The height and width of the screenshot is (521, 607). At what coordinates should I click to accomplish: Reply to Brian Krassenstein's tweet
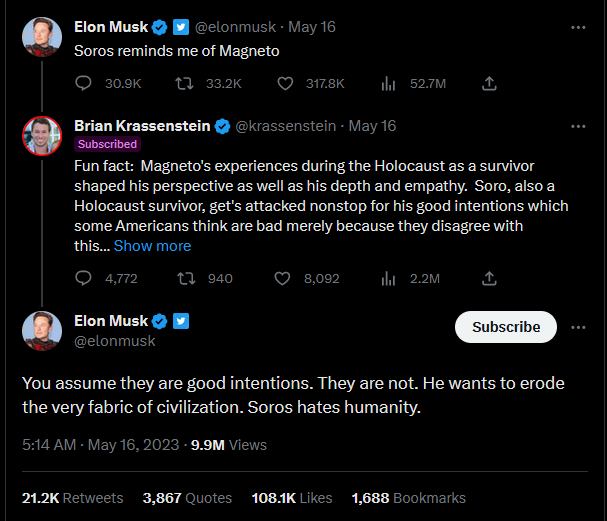[x=83, y=278]
